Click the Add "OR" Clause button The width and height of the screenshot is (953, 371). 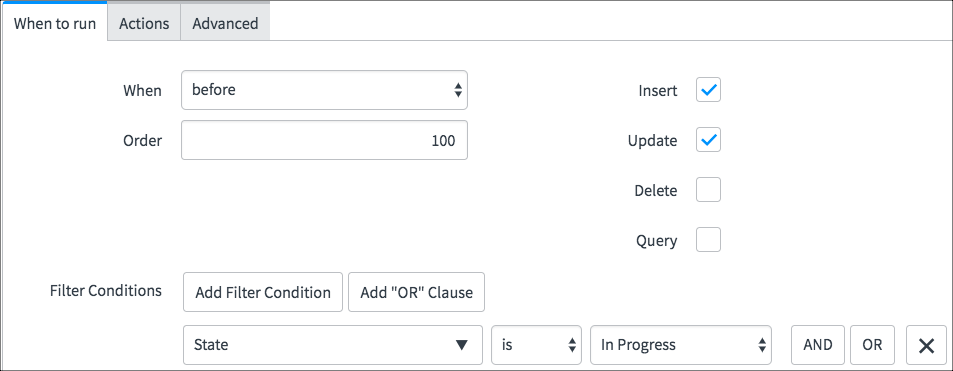tap(416, 292)
